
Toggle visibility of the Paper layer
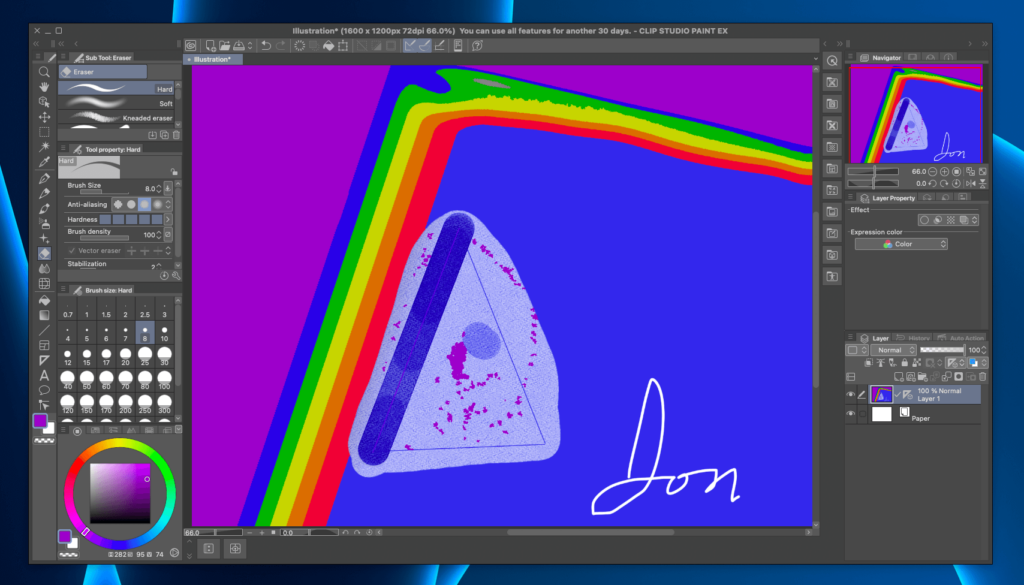[850, 414]
